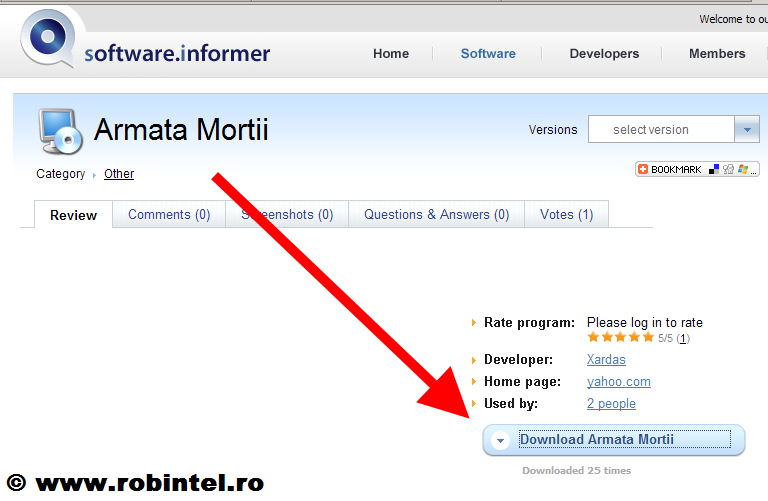Open the 2 people used-by link

point(611,404)
